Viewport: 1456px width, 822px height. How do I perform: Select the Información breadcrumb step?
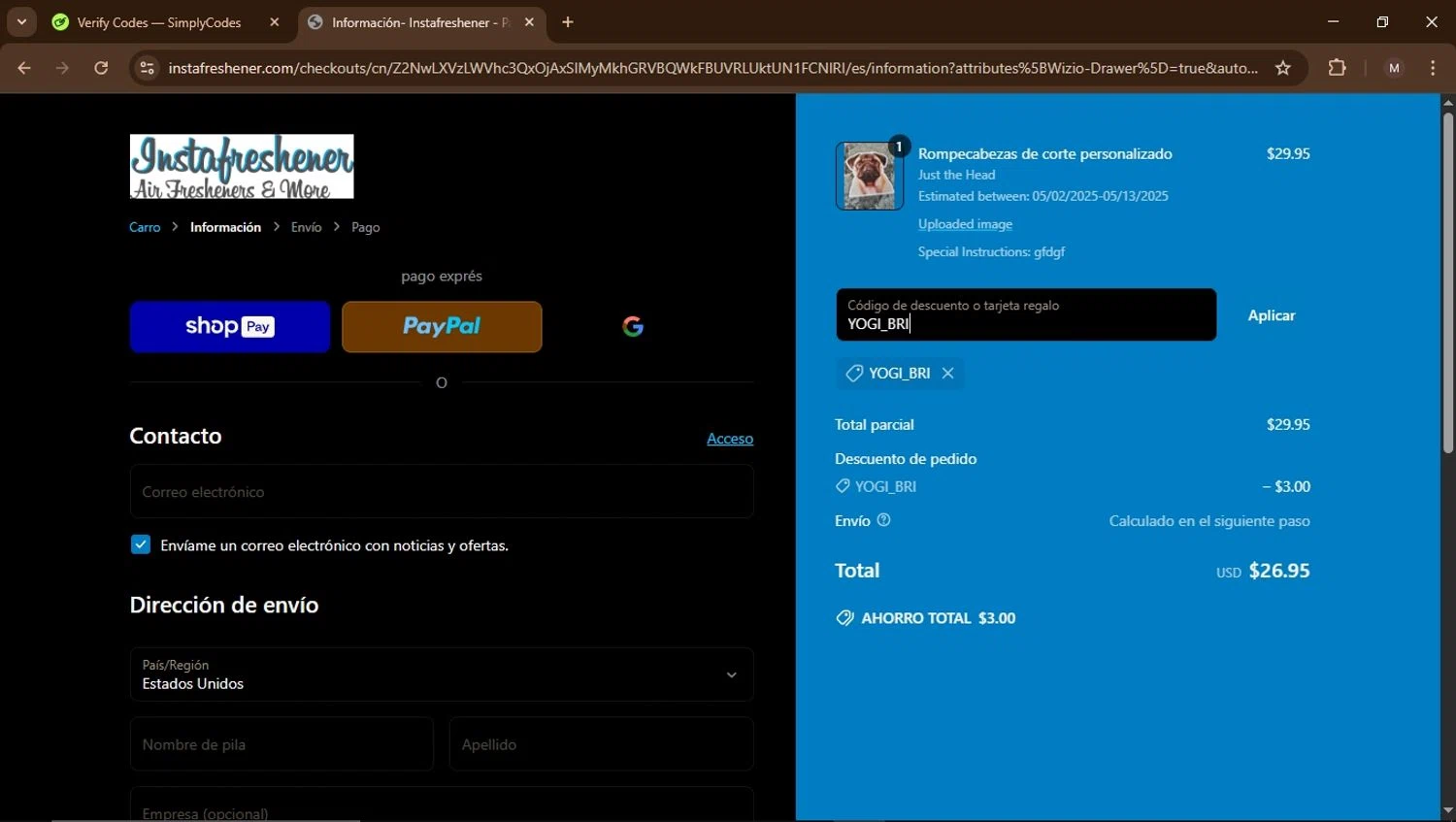click(225, 227)
